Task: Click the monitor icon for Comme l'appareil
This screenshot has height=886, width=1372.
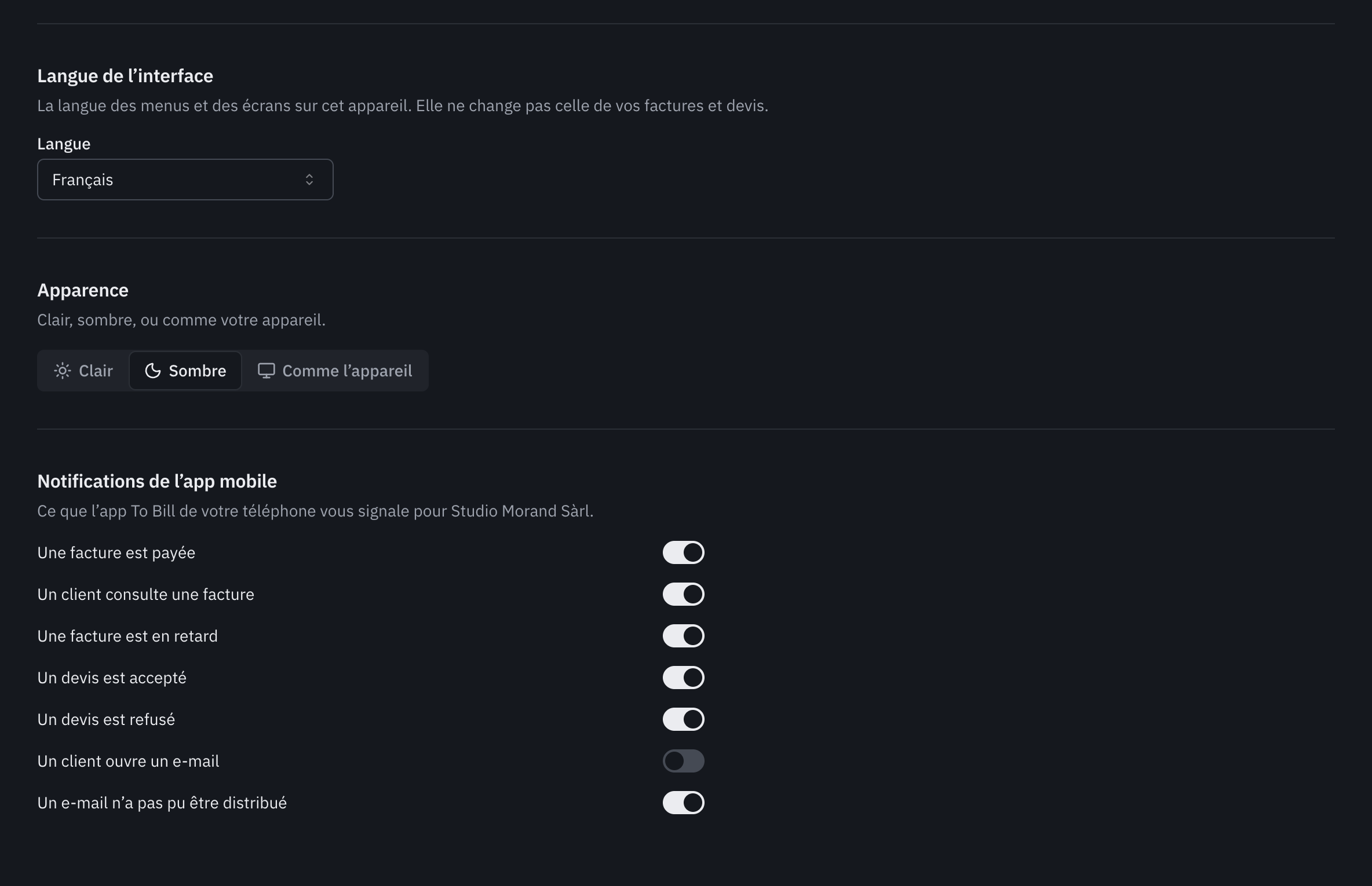Action: pyautogui.click(x=266, y=371)
